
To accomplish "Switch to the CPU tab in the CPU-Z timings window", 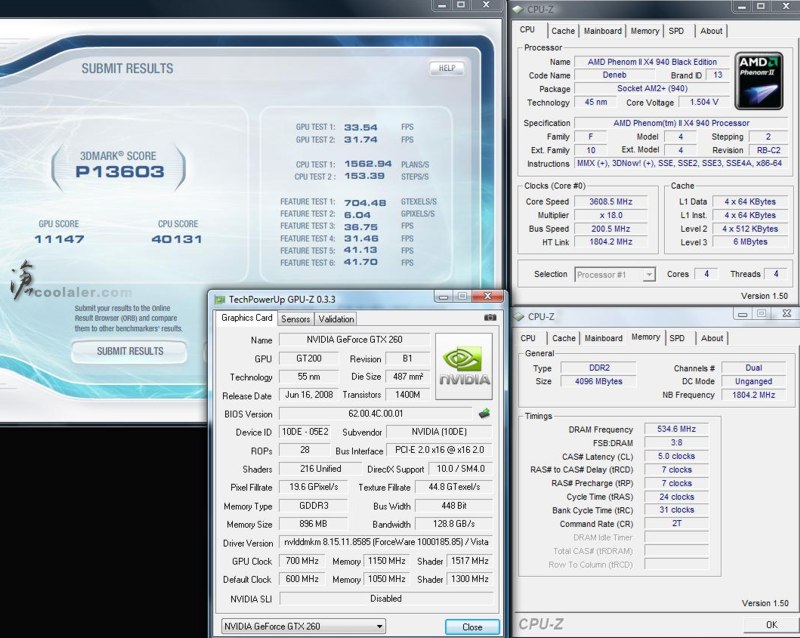I will point(528,338).
